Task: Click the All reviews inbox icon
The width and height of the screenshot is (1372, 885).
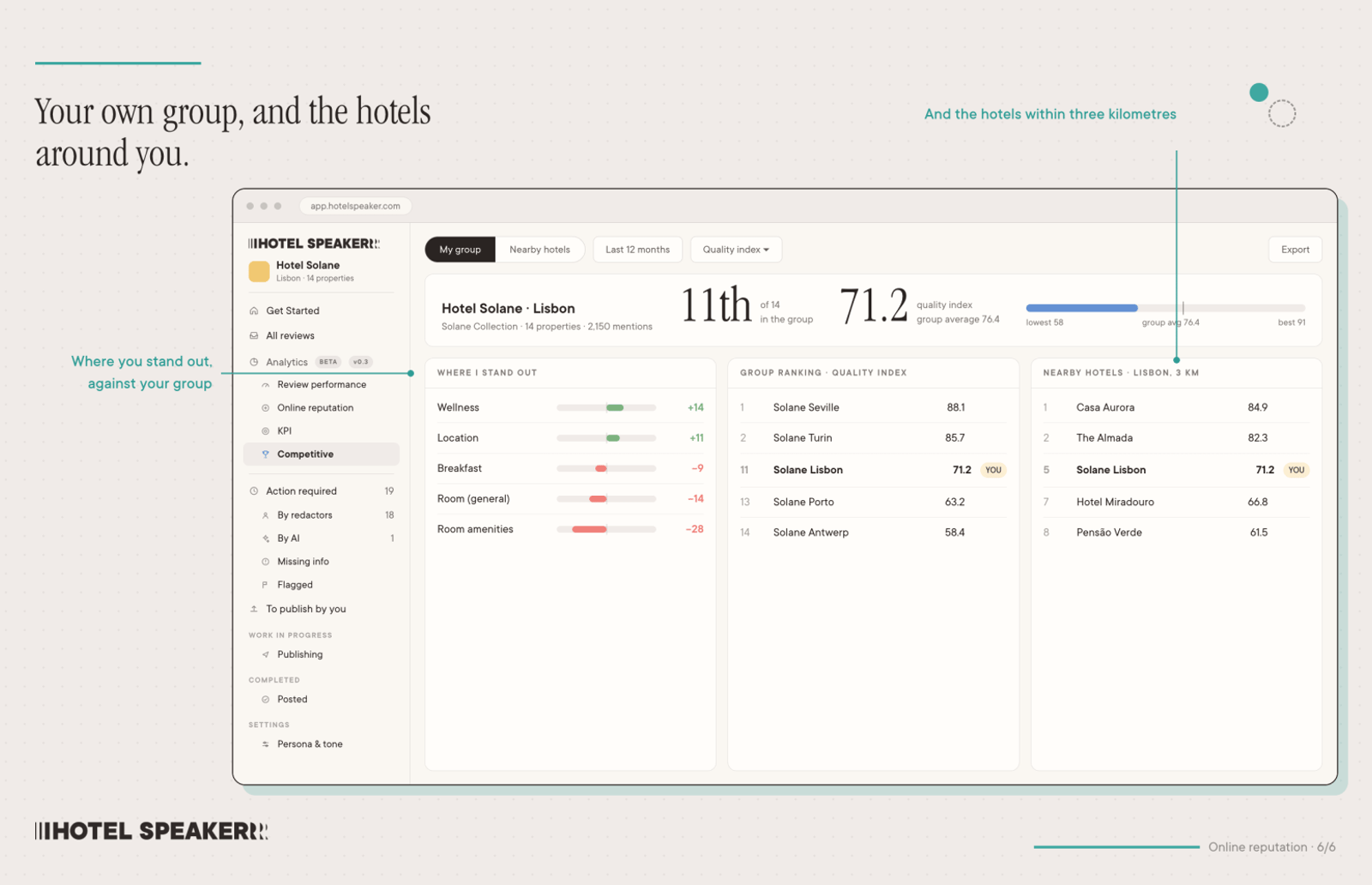Action: 254,335
